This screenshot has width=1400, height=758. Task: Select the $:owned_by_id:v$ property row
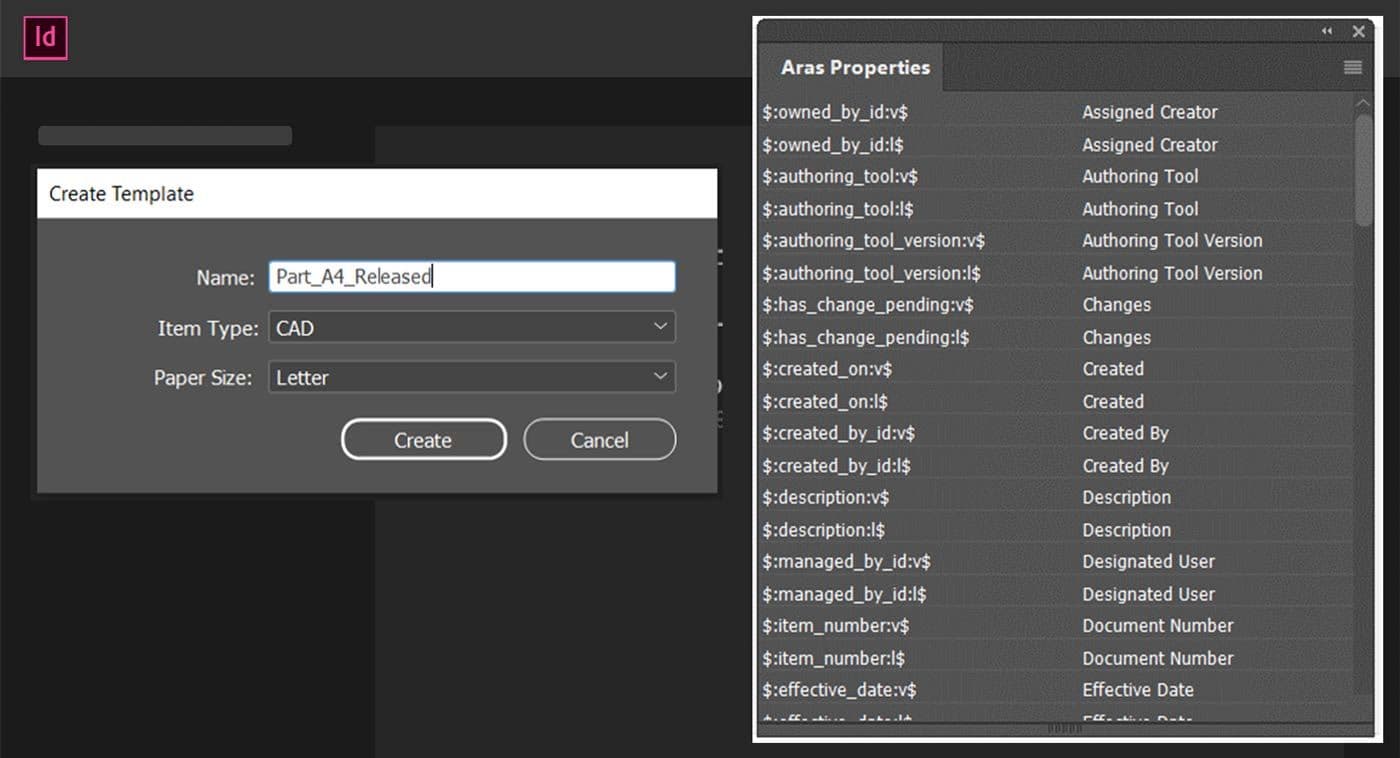pos(1056,112)
